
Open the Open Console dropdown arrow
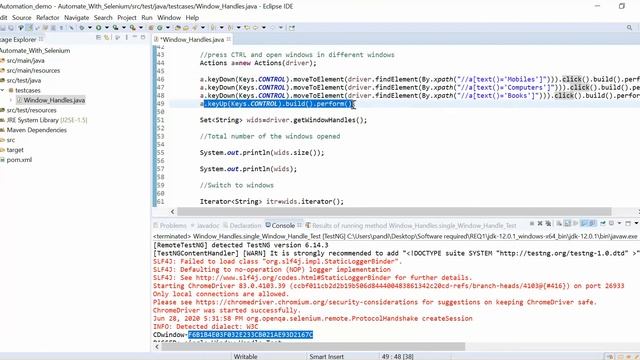tap(637, 223)
